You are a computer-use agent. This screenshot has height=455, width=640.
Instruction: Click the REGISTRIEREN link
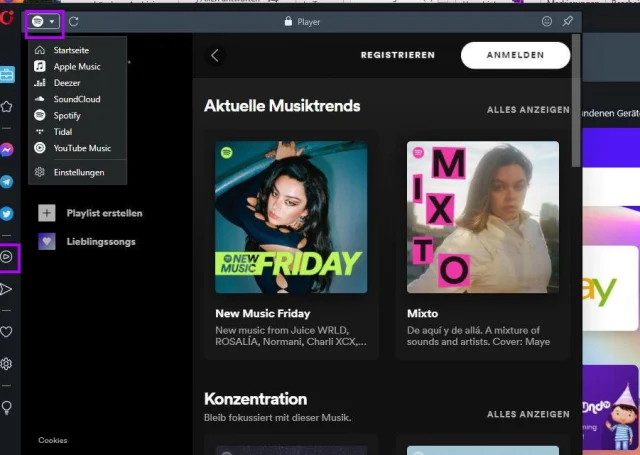click(398, 55)
